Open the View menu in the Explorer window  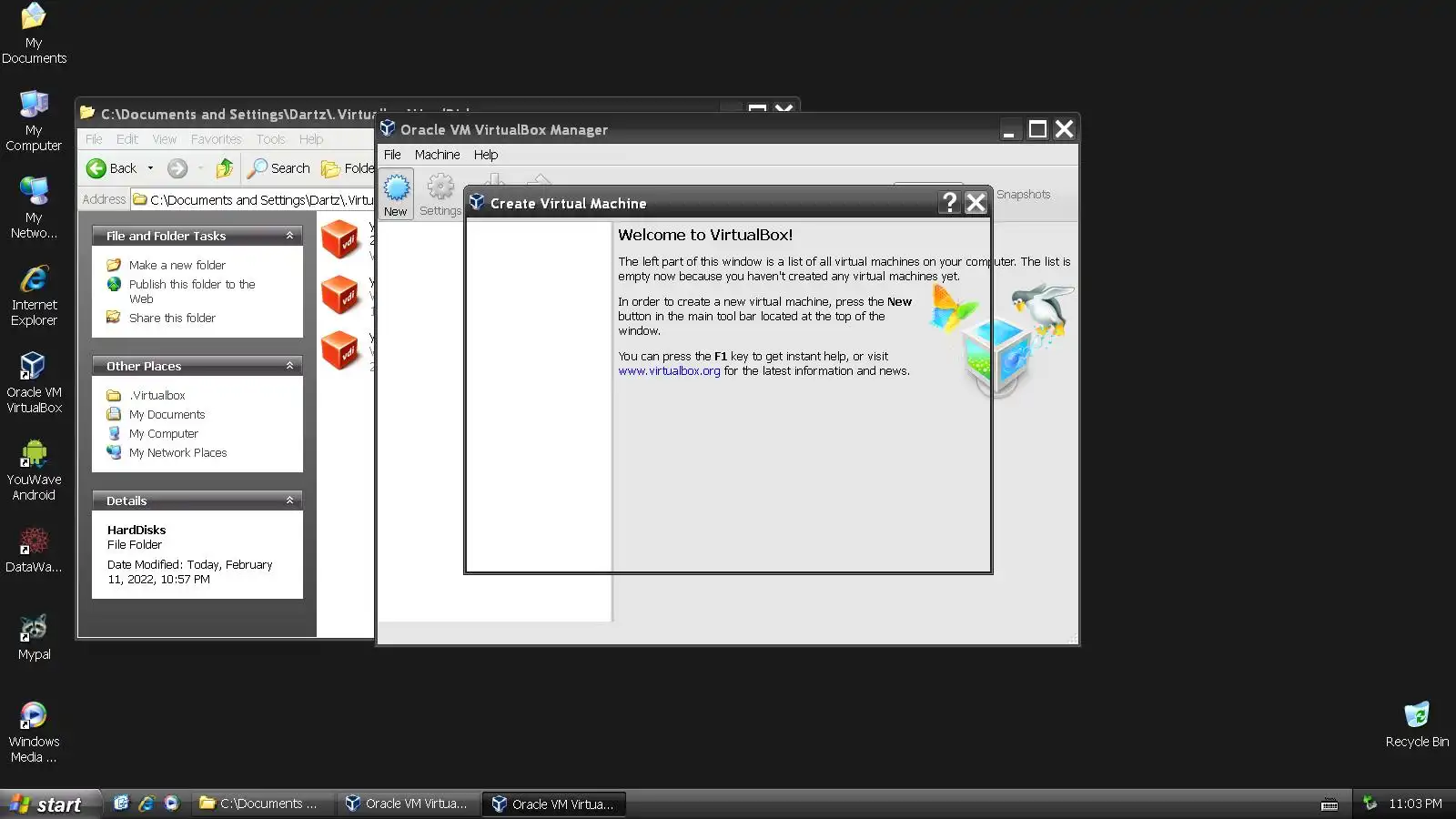165,139
